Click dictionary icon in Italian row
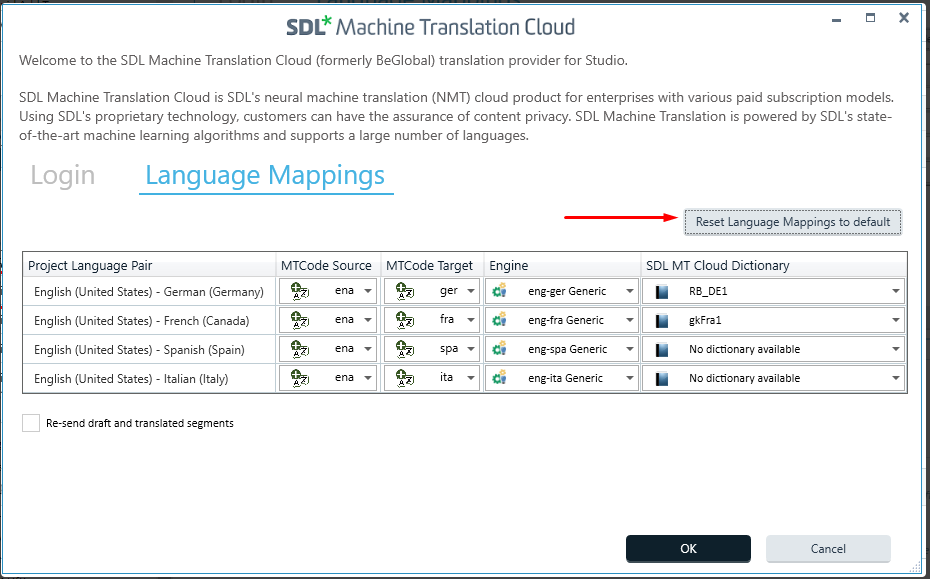This screenshot has width=930, height=579. pos(662,378)
